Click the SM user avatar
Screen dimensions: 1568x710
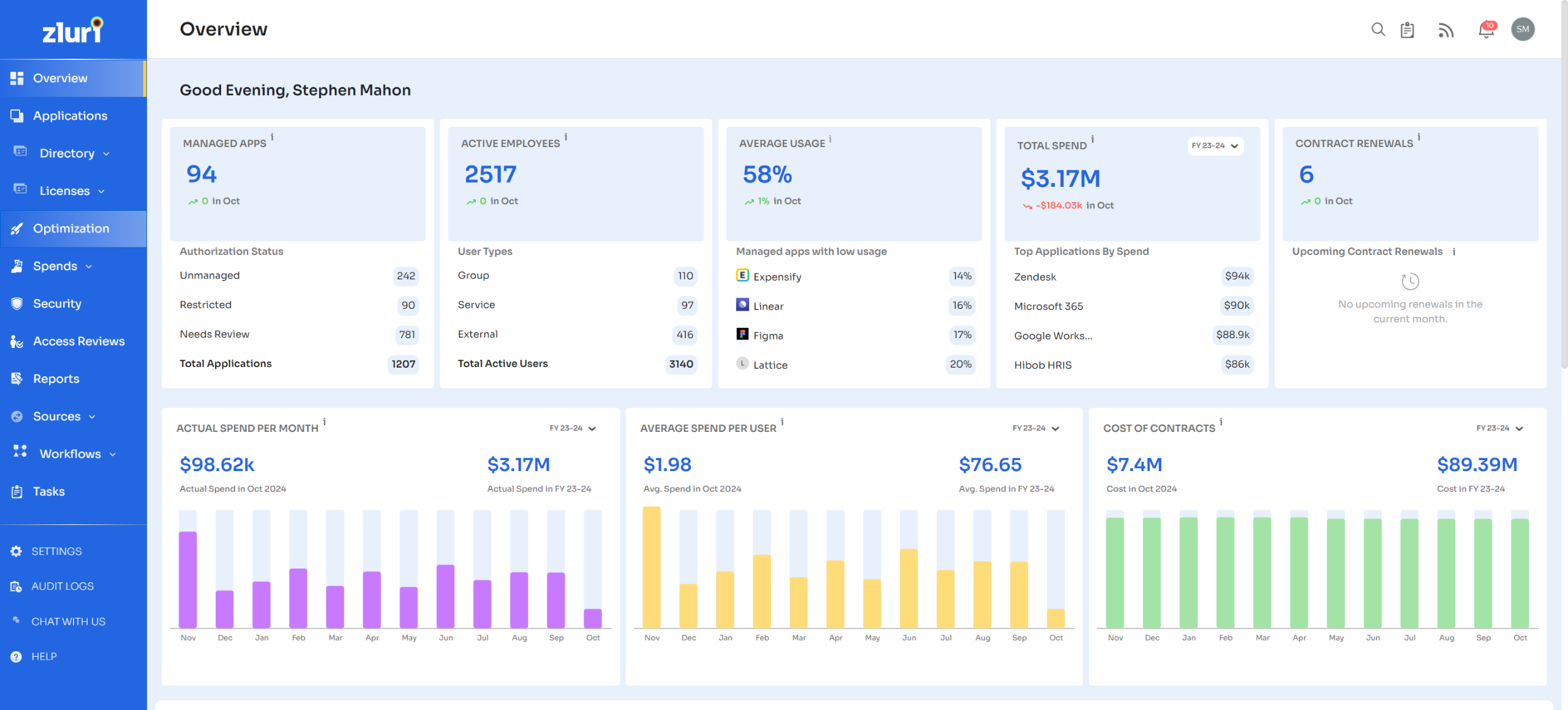tap(1522, 29)
